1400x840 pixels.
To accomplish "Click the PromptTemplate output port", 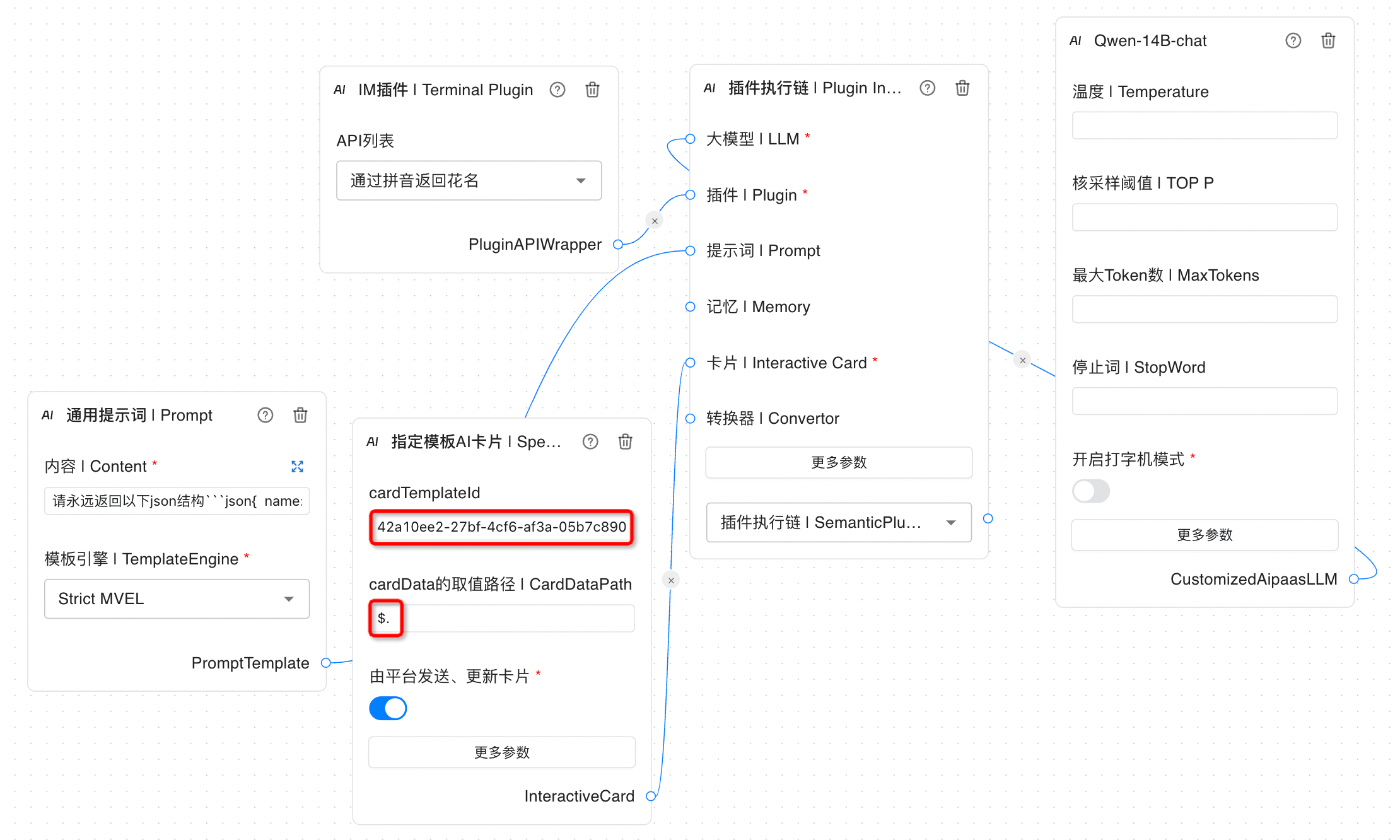I will [326, 663].
